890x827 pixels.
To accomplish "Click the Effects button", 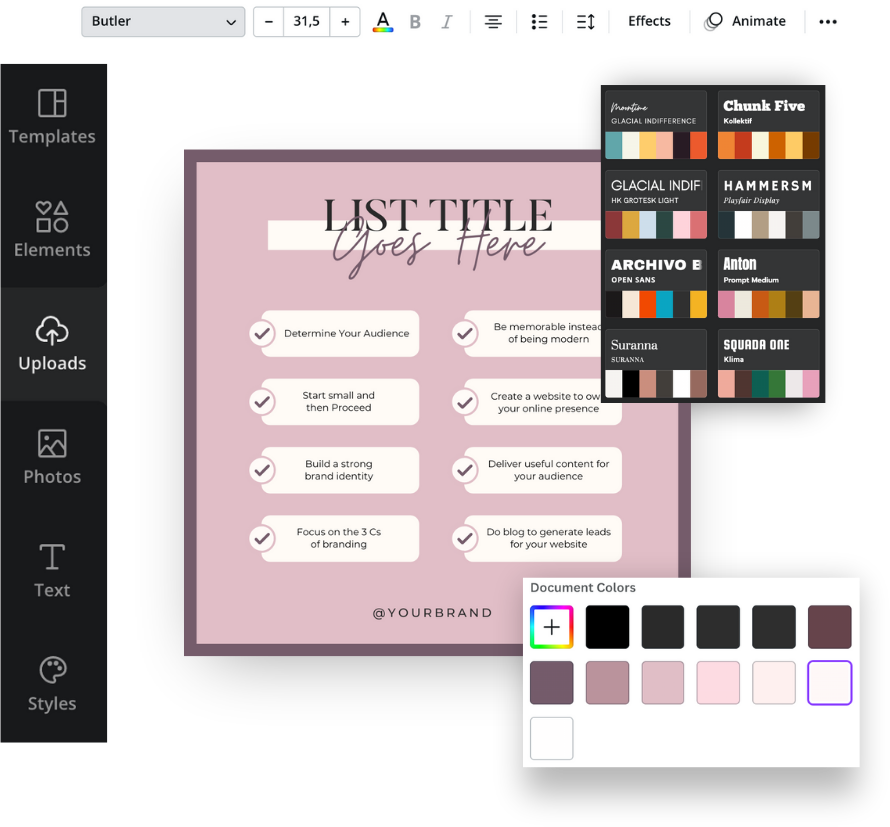I will pos(649,22).
